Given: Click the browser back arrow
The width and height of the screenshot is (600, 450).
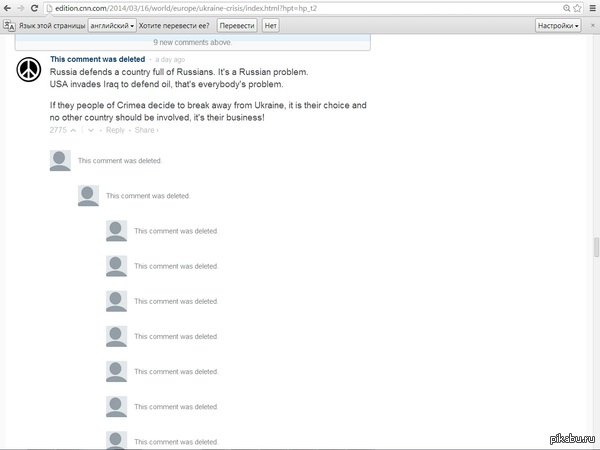Looking at the screenshot, I should tap(8, 7).
